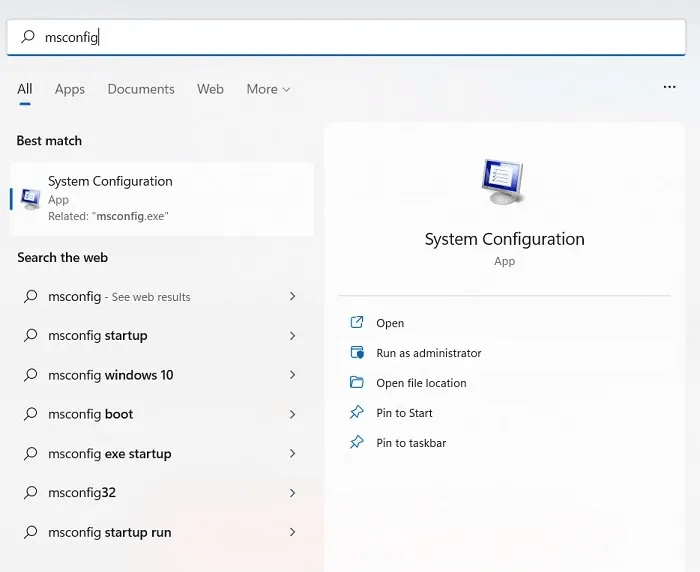Image resolution: width=700 pixels, height=572 pixels.
Task: Expand the msconfig boot suggestion chevron
Action: (292, 414)
